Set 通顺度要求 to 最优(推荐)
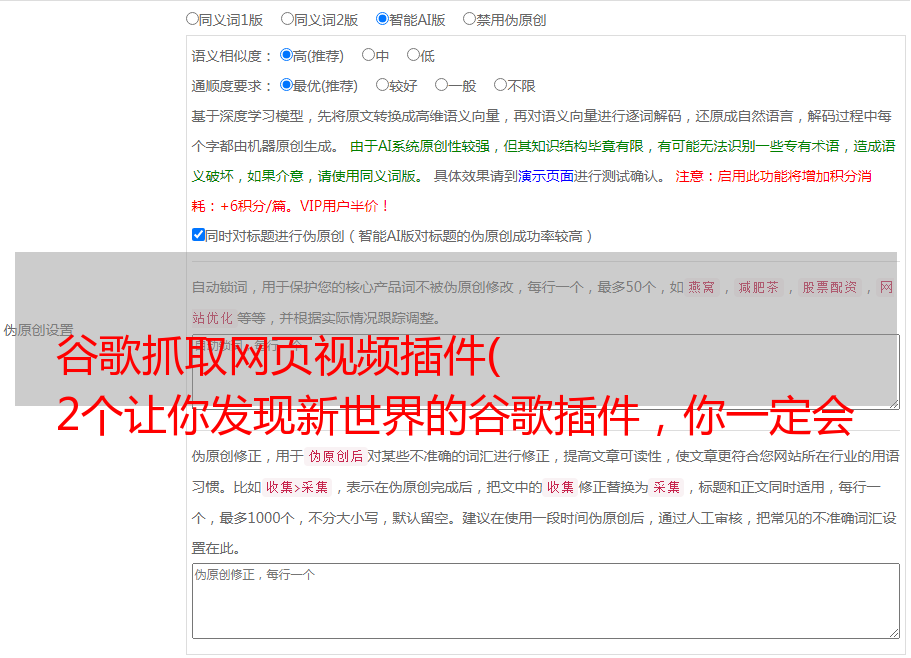Image resolution: width=911 pixels, height=658 pixels. pyautogui.click(x=286, y=85)
